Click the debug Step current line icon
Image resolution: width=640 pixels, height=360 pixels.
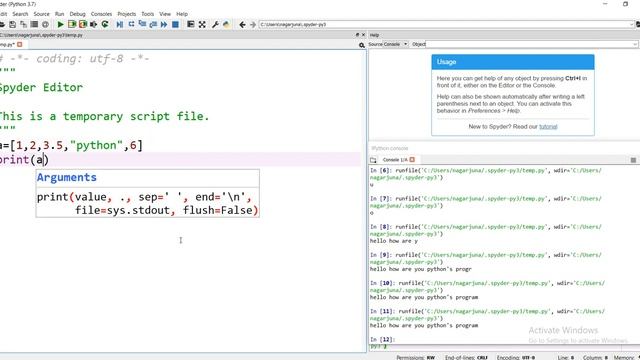point(131,24)
